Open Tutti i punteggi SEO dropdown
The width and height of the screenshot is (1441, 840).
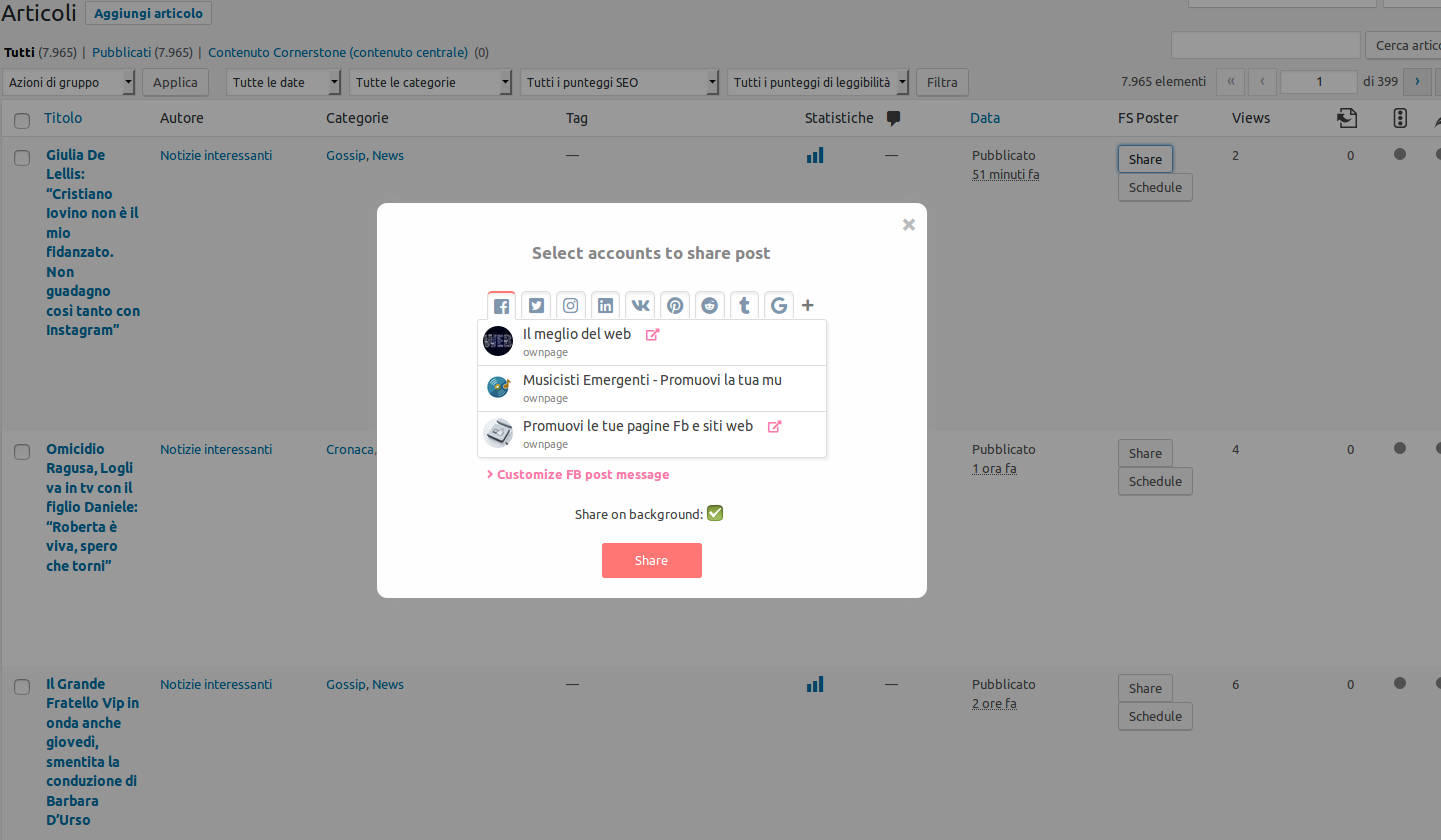(x=620, y=82)
